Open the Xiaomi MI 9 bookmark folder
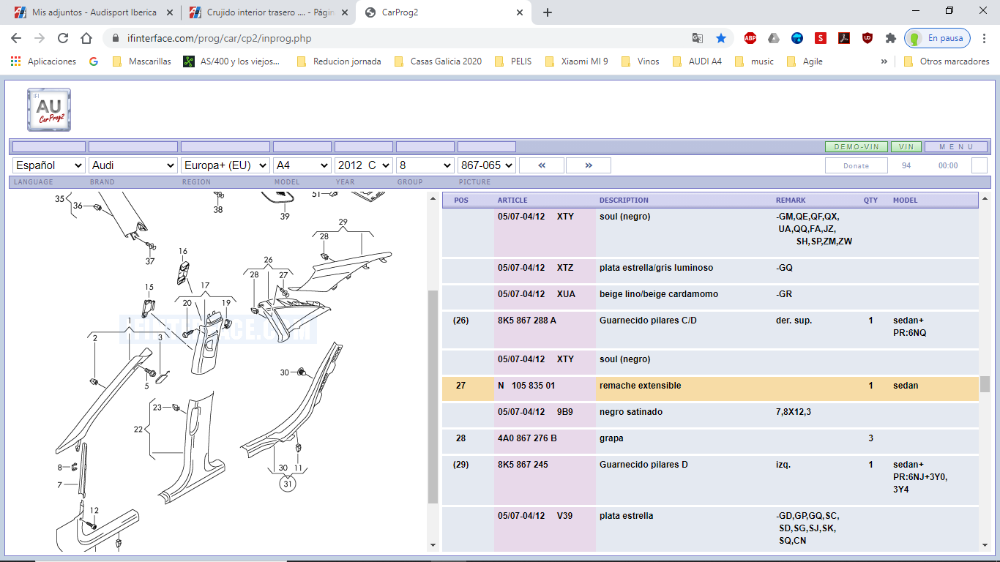1000x562 pixels. [x=577, y=61]
